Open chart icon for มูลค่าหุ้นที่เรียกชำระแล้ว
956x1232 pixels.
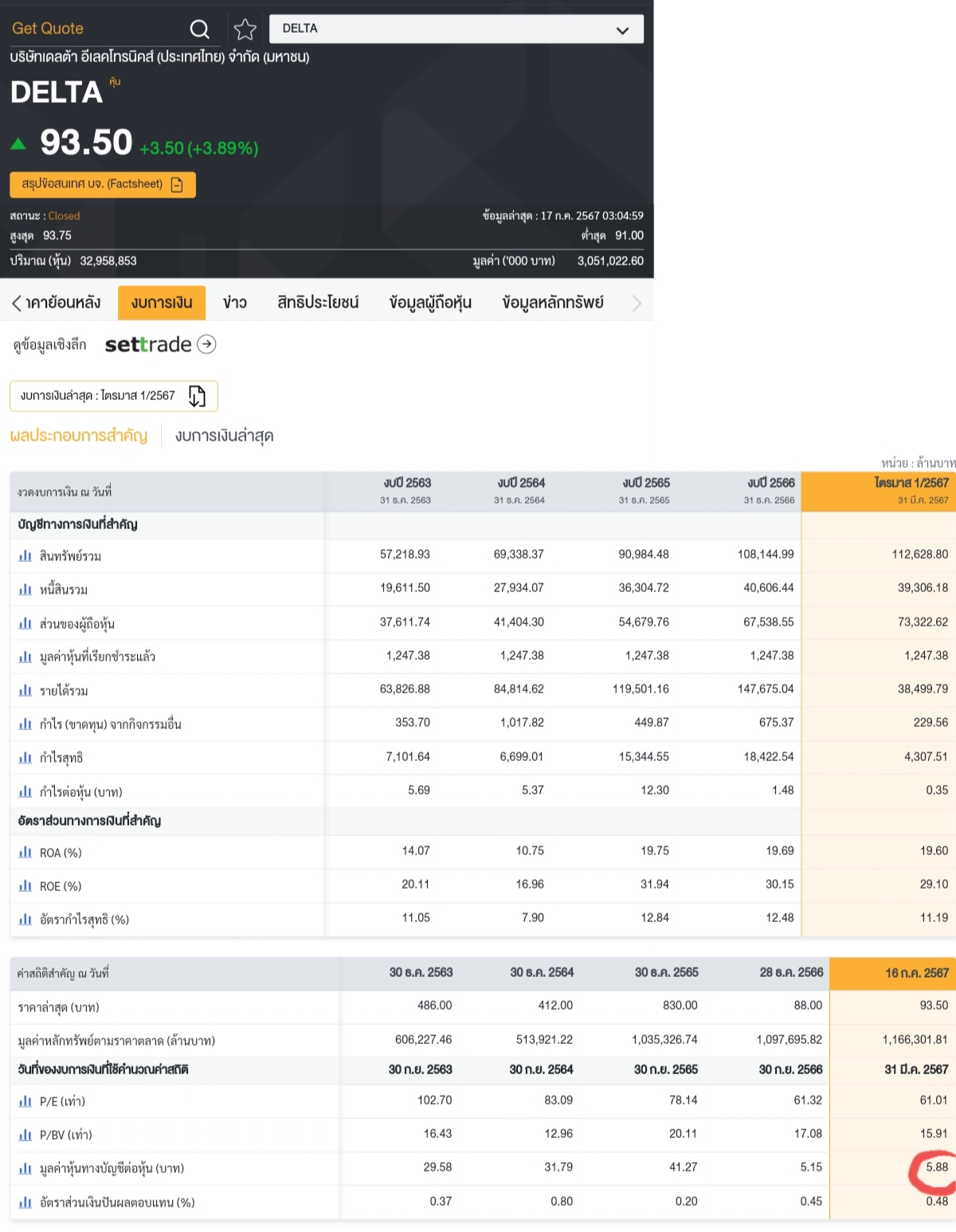pos(25,657)
